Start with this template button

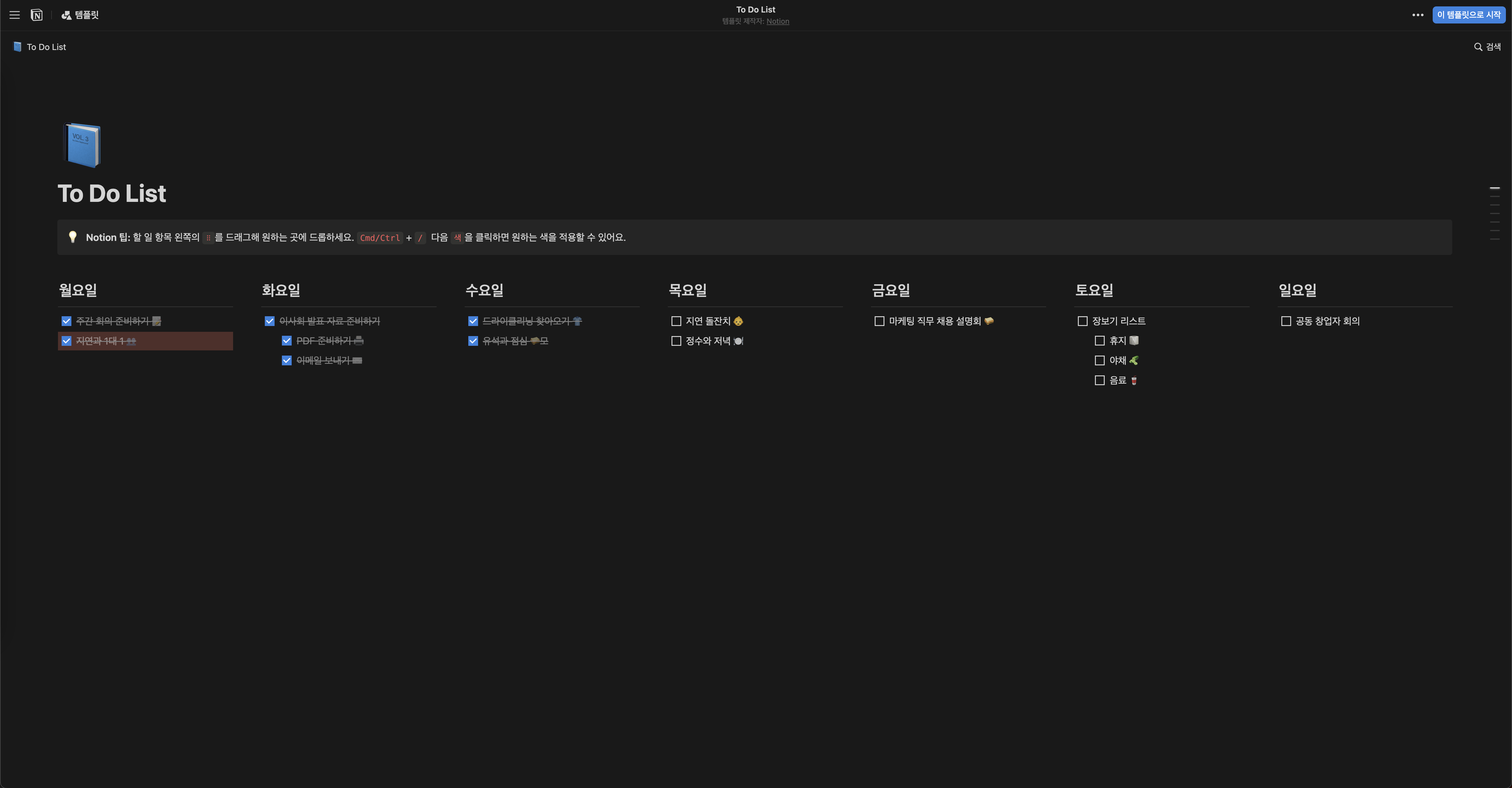point(1469,15)
